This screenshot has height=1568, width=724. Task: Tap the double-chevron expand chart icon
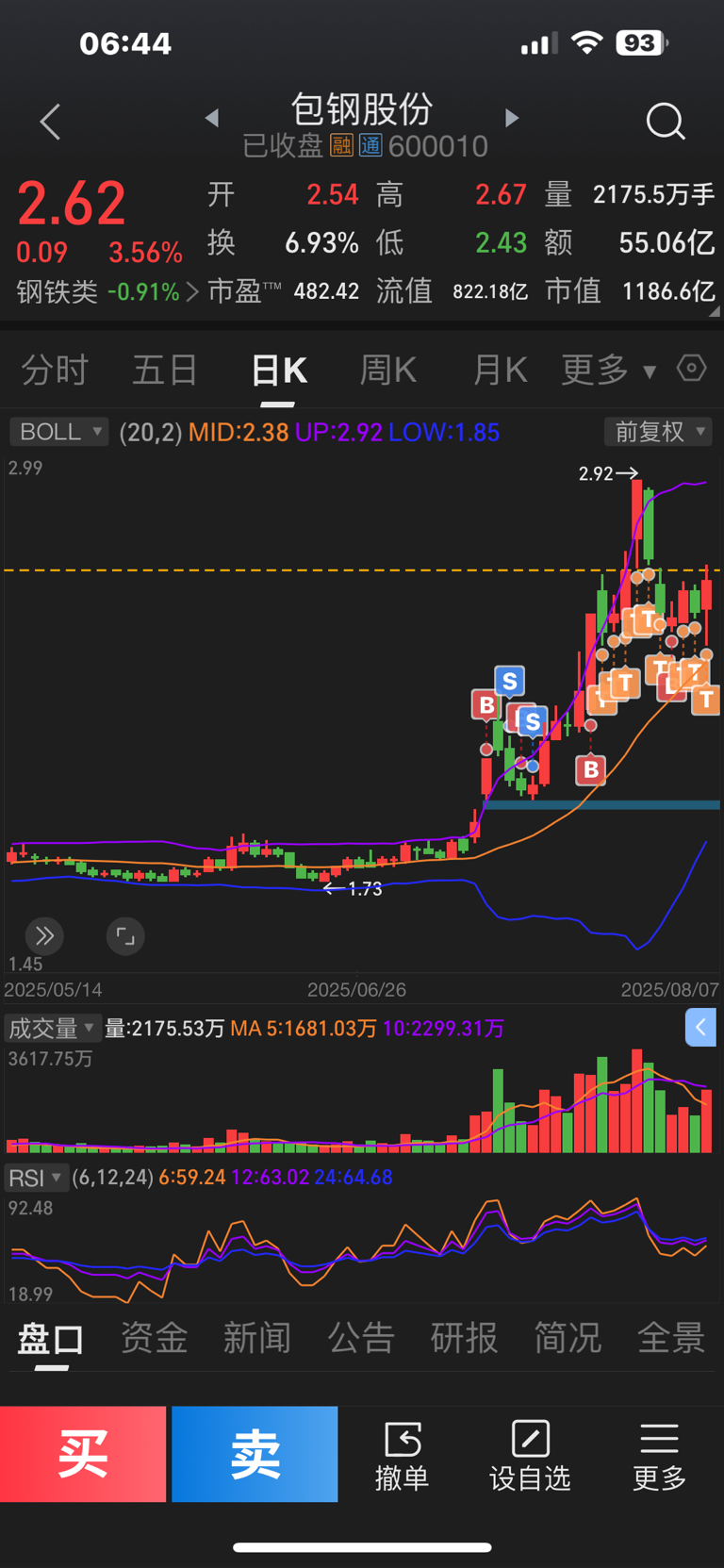pyautogui.click(x=44, y=936)
